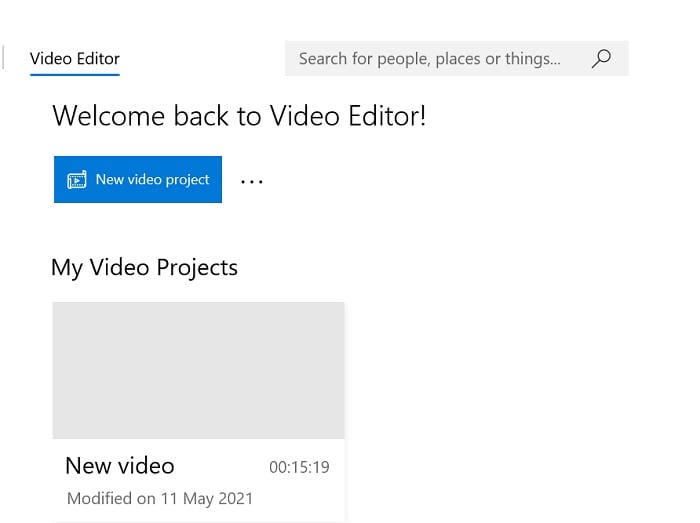The image size is (700, 523).
Task: Click the film icon on New video project button
Action: 77,180
